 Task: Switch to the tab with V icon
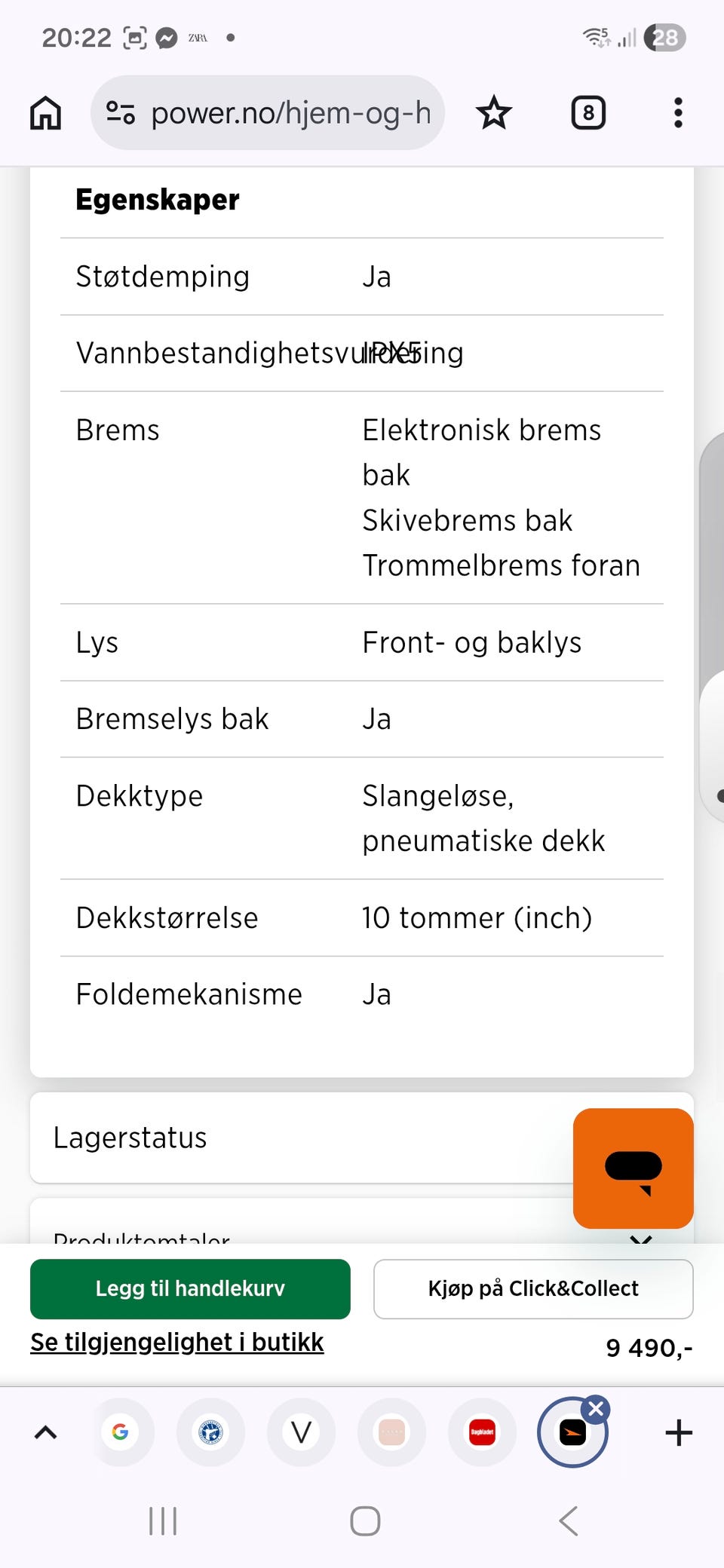[x=301, y=1432]
